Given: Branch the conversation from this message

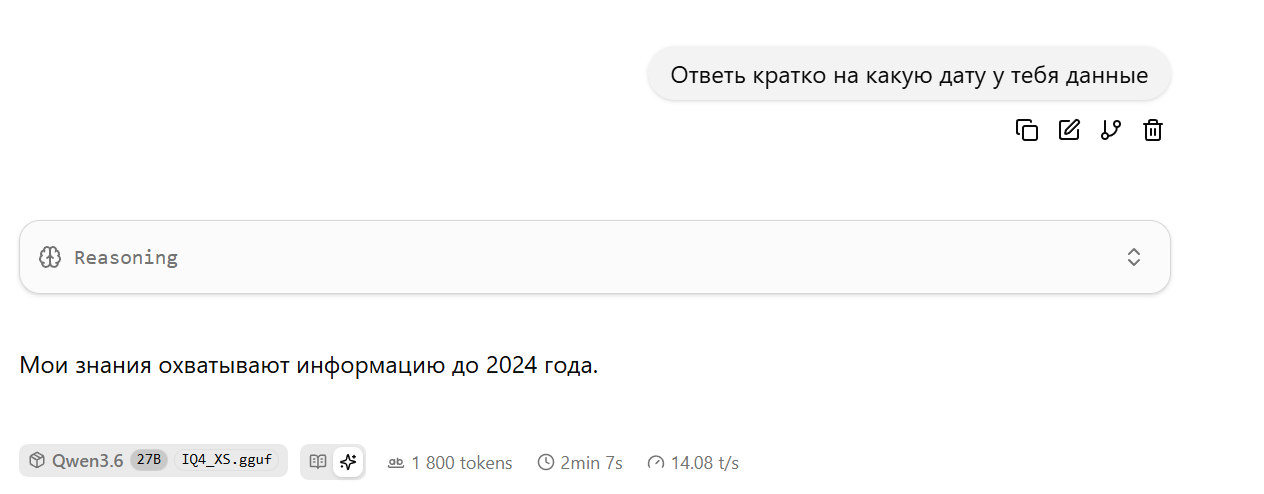Looking at the screenshot, I should 1111,130.
